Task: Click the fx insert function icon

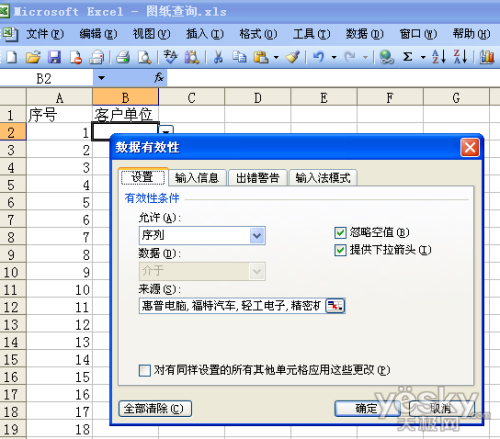Action: click(x=159, y=78)
